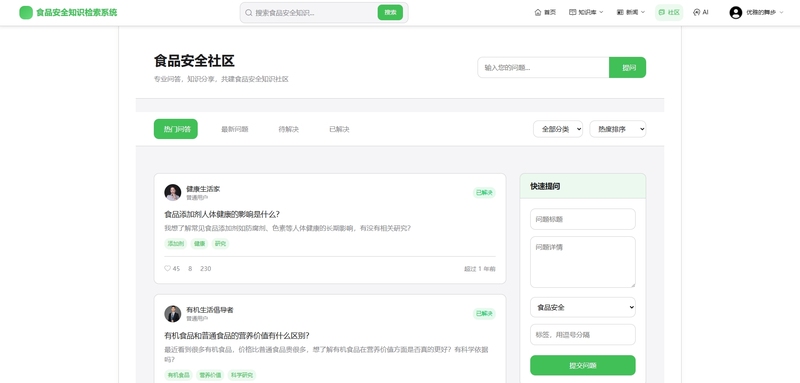Click the 科学研究 tag

(242, 375)
